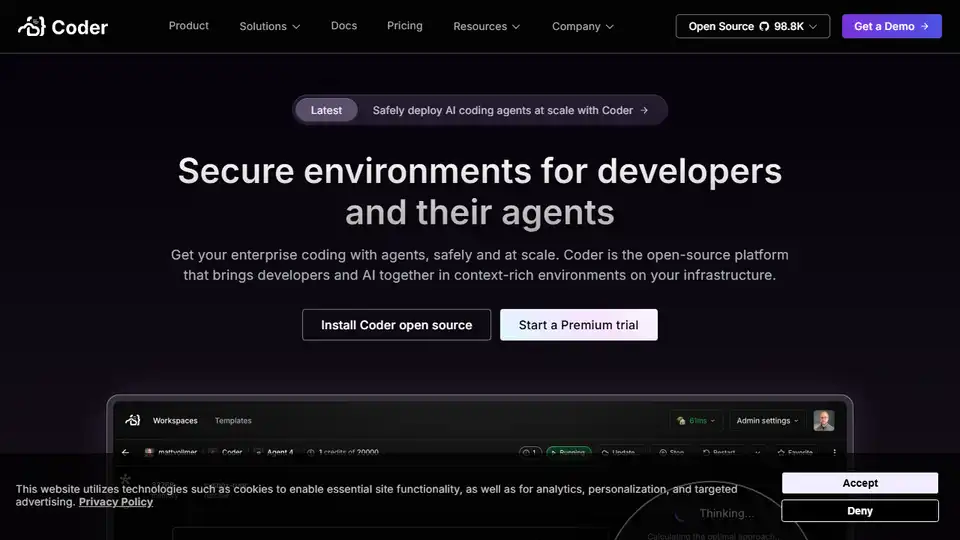
Task: Click the Coder logo in the header
Action: pyautogui.click(x=62, y=26)
